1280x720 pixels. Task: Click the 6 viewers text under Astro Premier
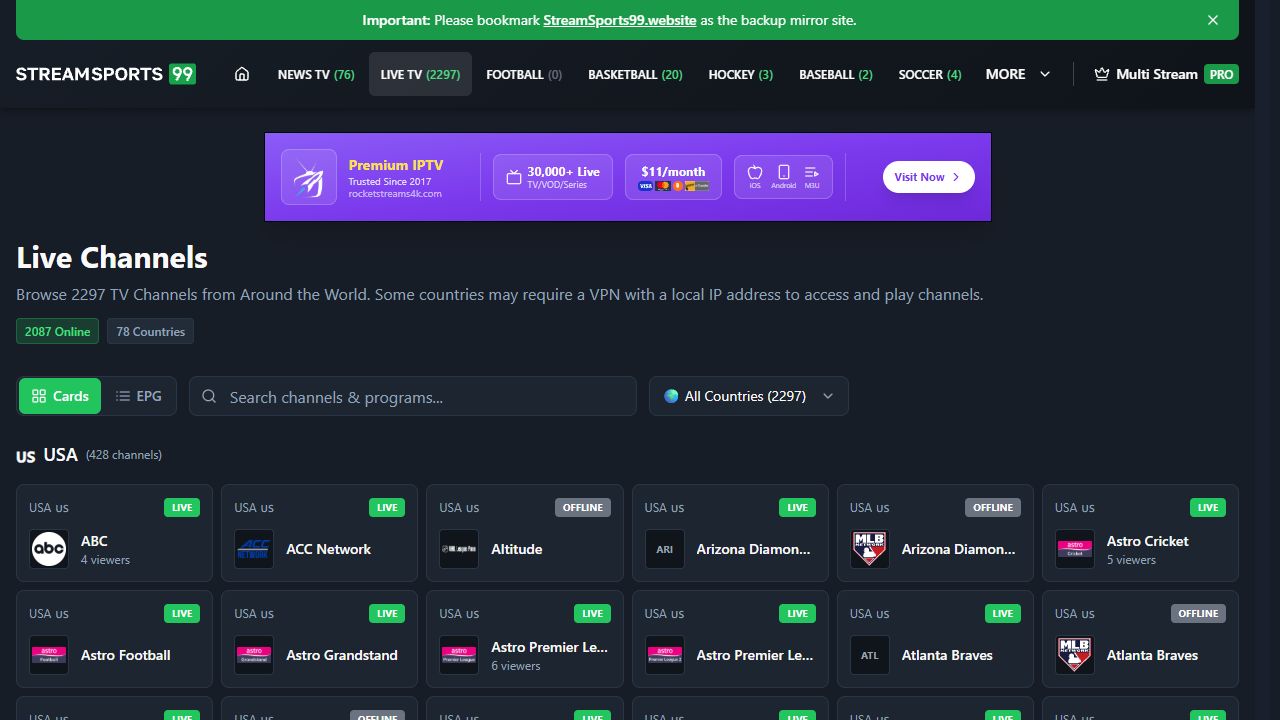pos(516,666)
